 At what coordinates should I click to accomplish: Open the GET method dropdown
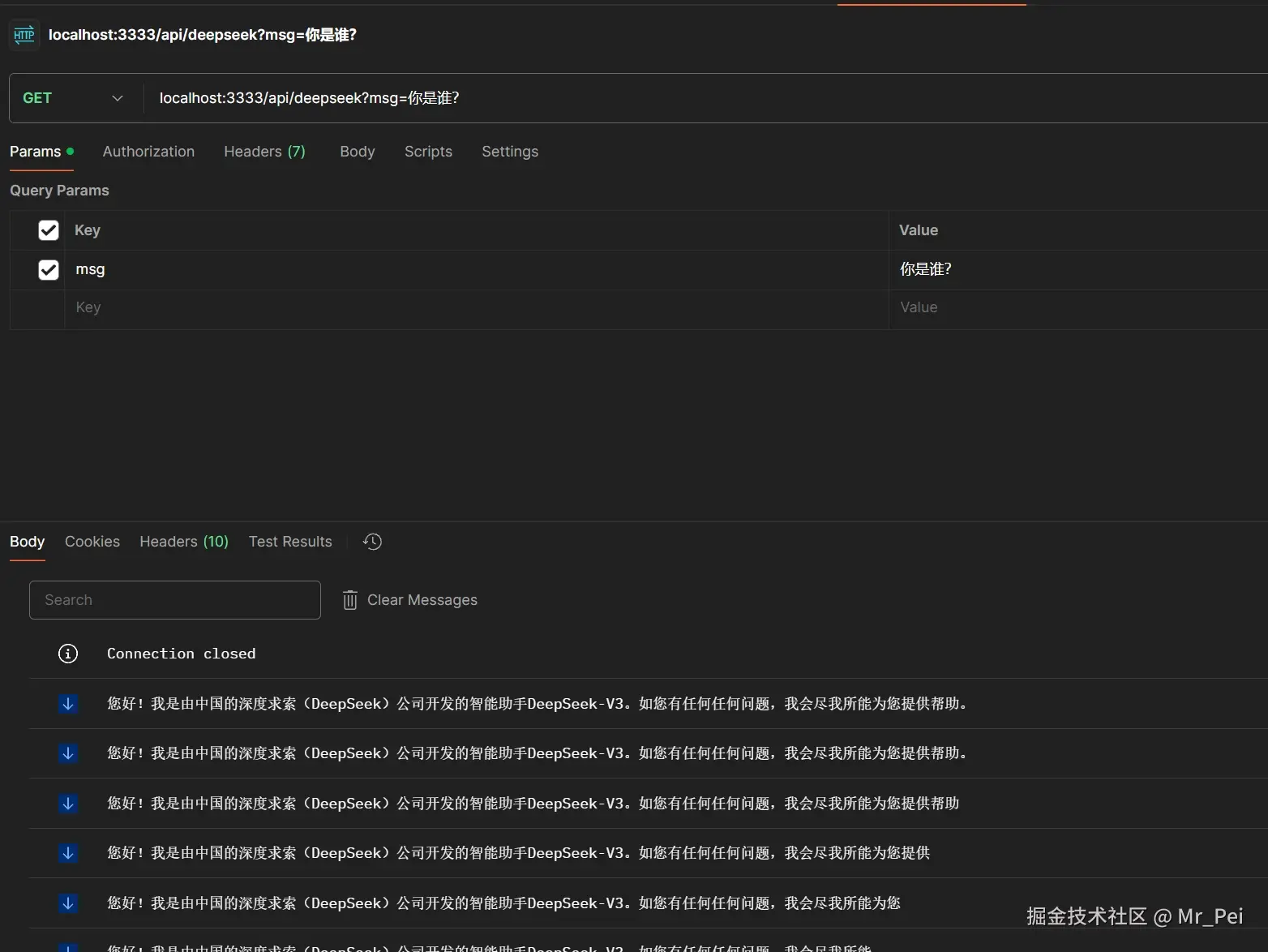click(117, 97)
